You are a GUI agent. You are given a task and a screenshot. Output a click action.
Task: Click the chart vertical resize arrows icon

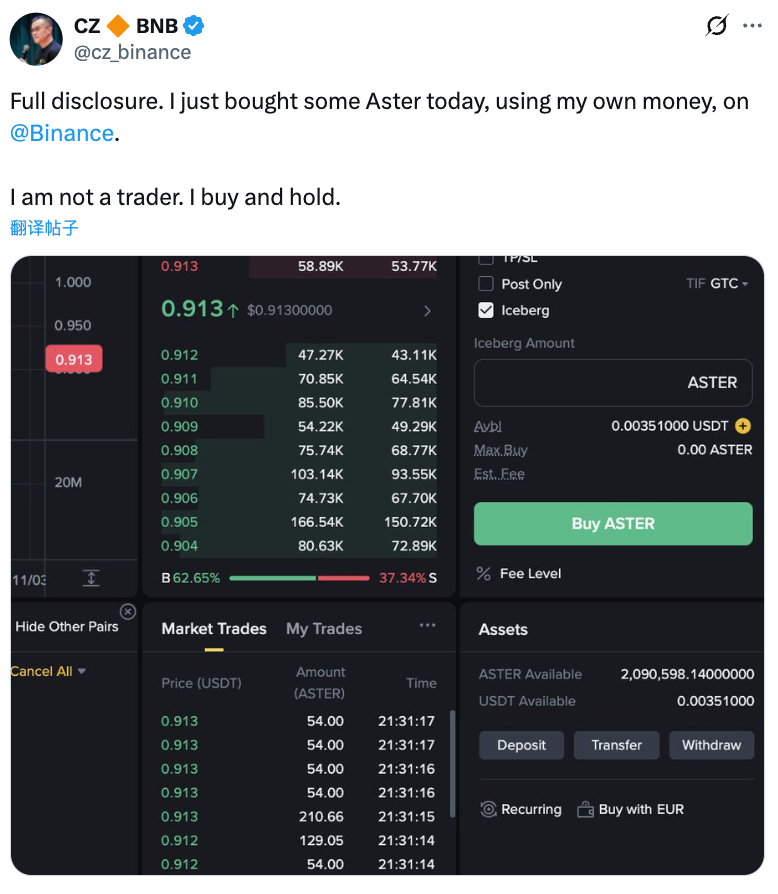91,578
